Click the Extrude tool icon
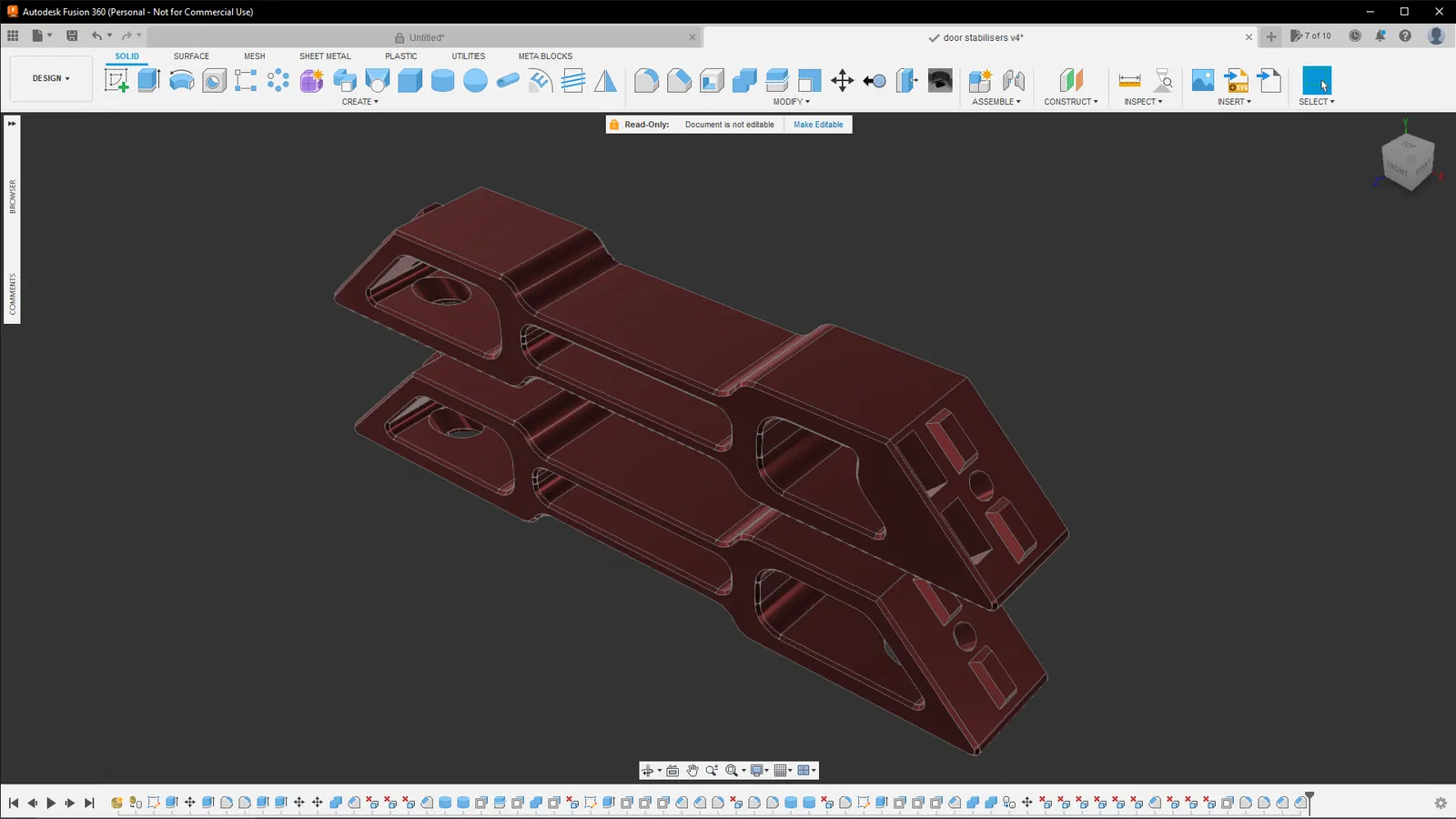Viewport: 1456px width, 819px height. 148,80
